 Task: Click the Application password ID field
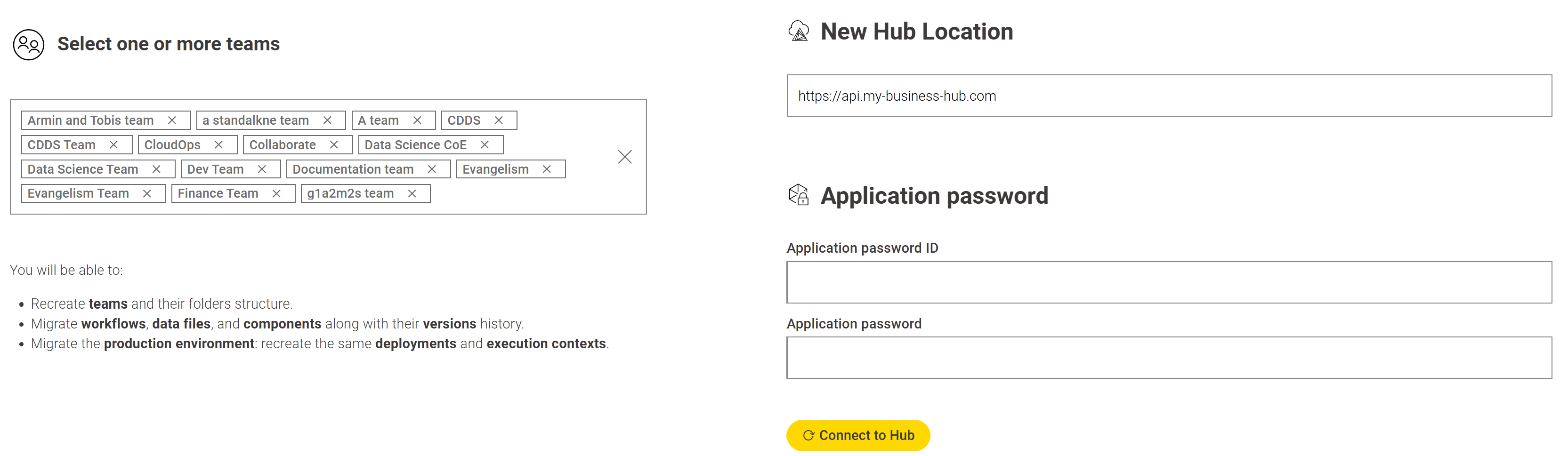[1169, 282]
